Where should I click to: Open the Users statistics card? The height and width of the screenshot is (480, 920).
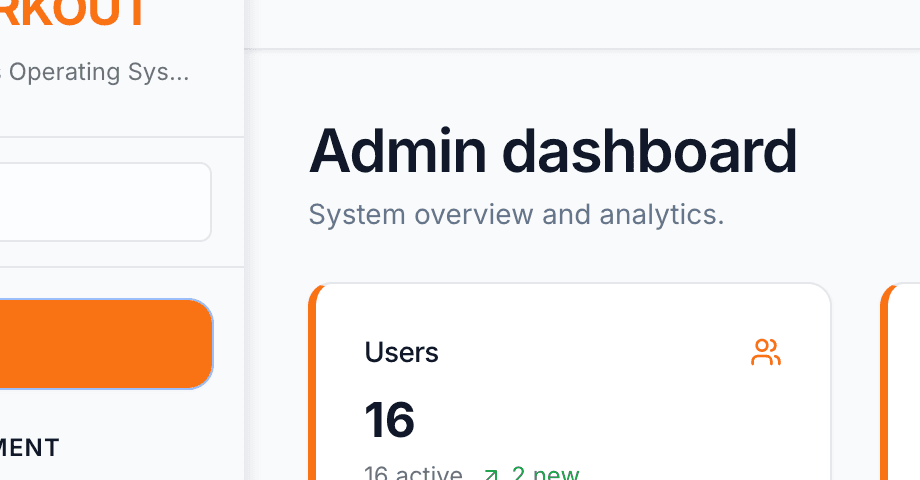(x=570, y=381)
